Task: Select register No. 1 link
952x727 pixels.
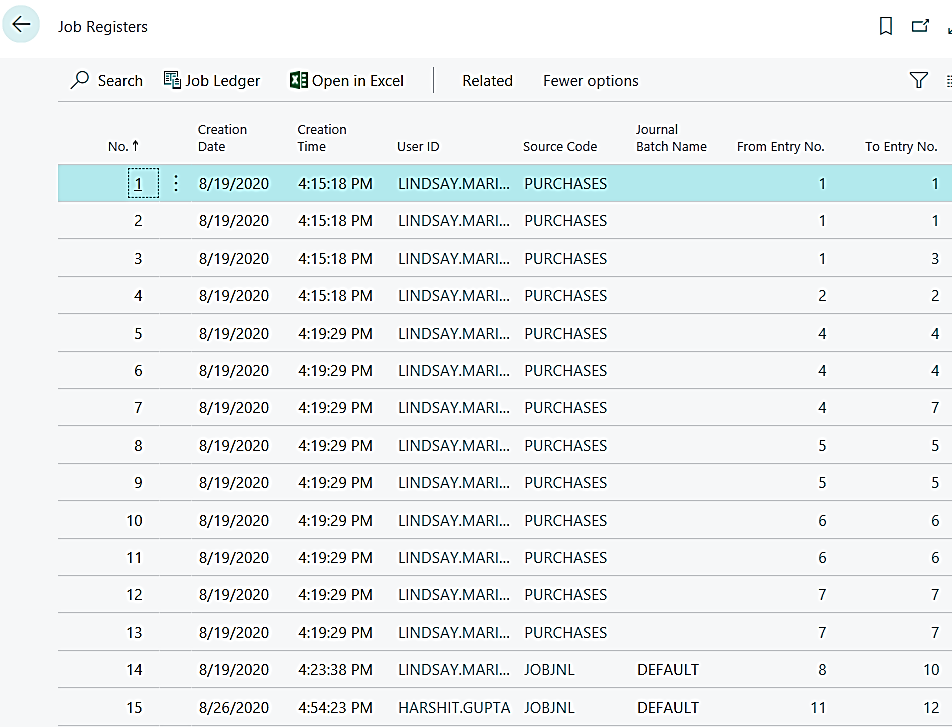Action: click(139, 183)
